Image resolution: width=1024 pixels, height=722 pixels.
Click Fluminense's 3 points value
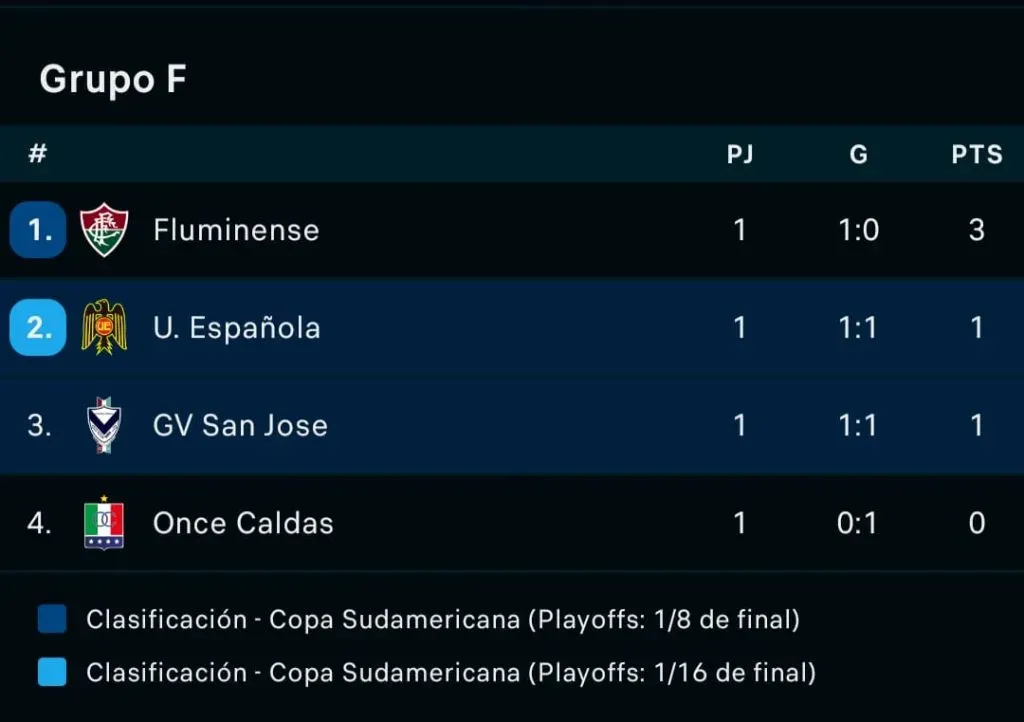(x=977, y=230)
